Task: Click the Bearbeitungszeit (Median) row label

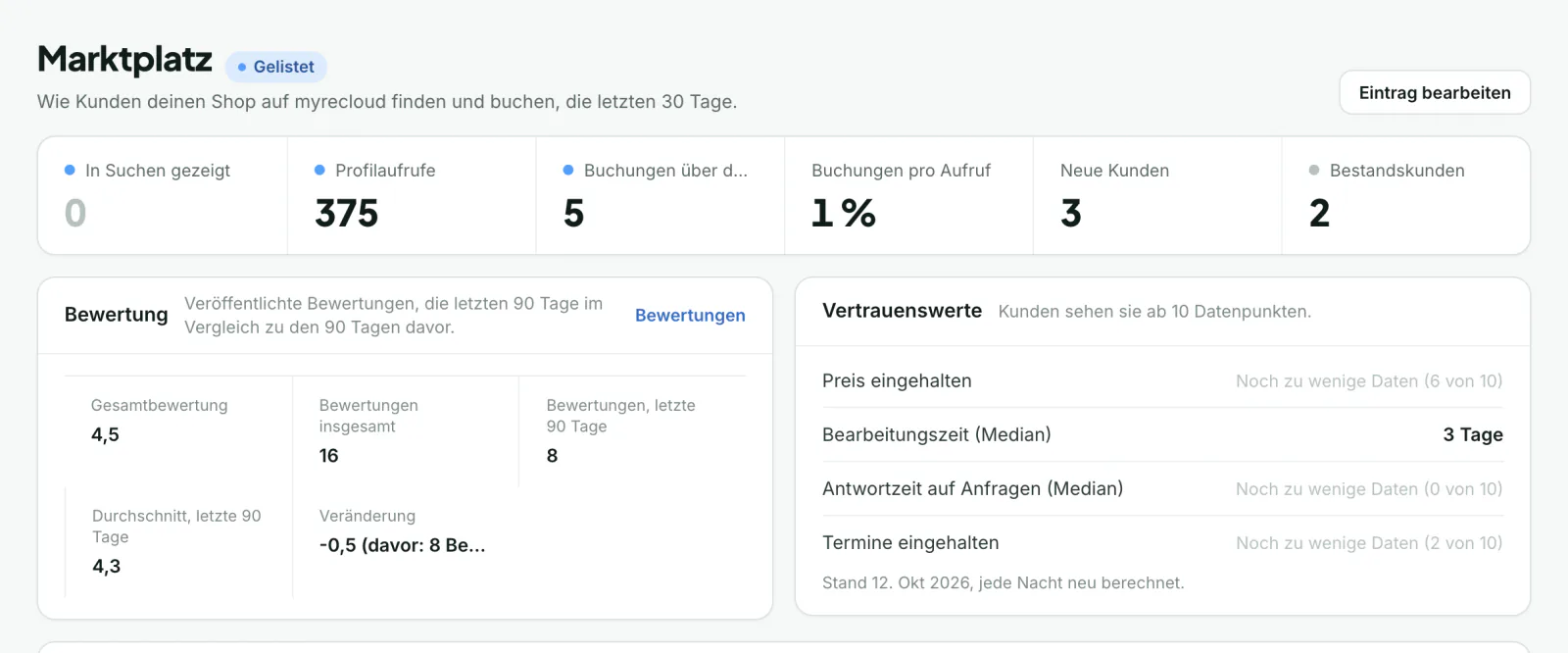Action: click(x=936, y=434)
